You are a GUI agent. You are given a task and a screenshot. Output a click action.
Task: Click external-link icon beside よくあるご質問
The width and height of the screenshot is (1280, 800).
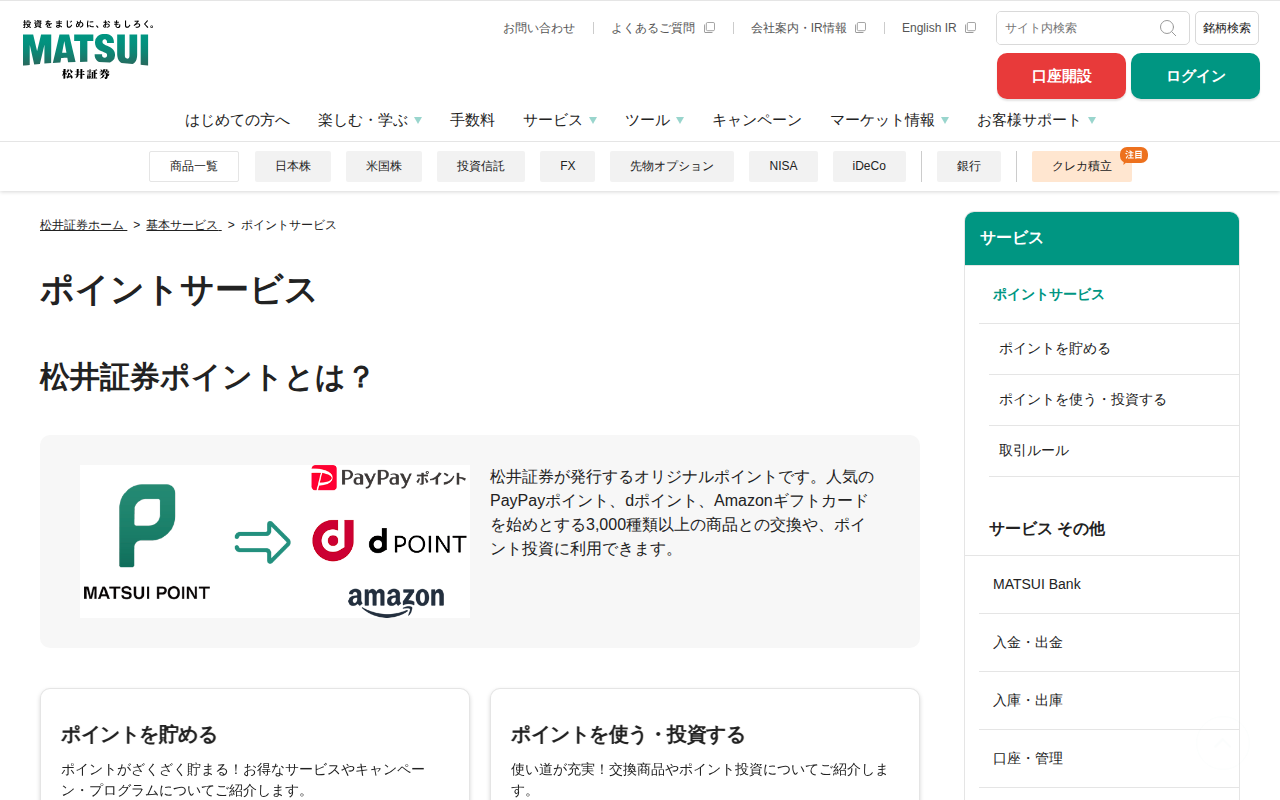(709, 28)
